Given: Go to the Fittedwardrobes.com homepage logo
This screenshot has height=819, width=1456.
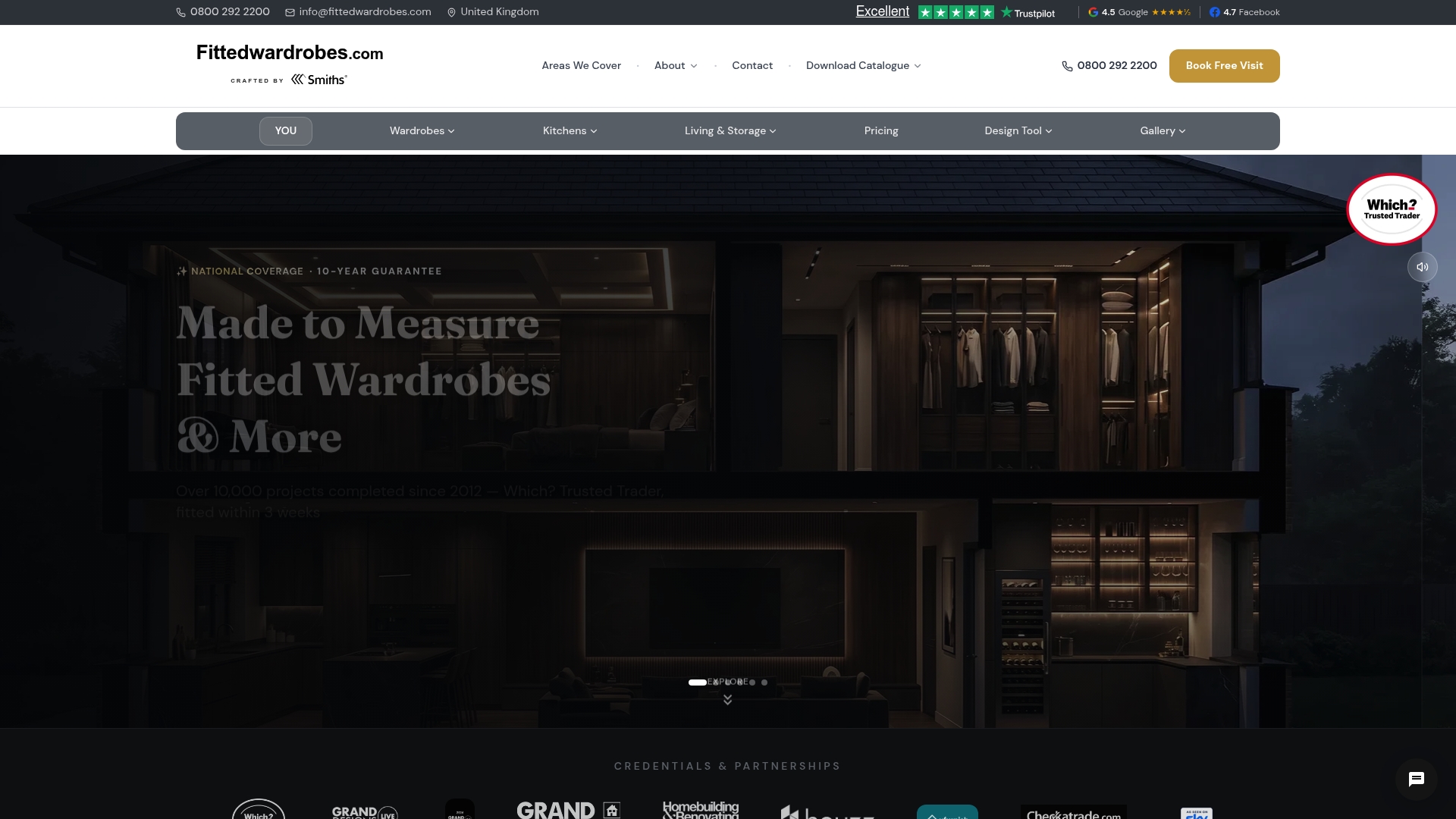Looking at the screenshot, I should (290, 53).
